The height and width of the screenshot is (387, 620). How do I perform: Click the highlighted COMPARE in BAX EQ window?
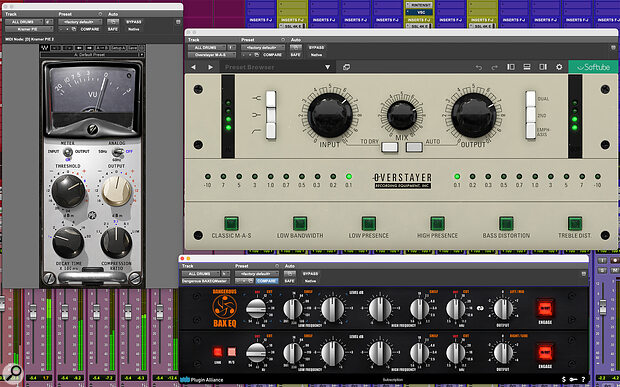(267, 281)
